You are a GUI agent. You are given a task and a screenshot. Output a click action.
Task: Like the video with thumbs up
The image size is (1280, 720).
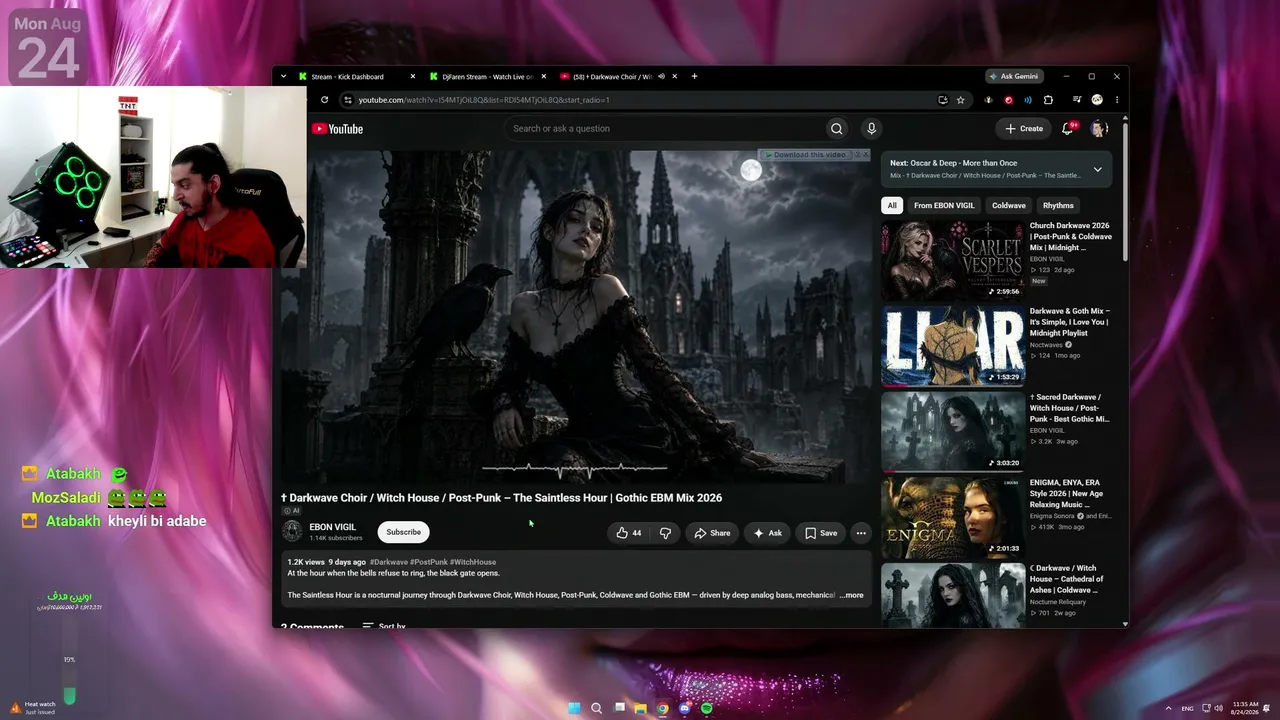tap(629, 533)
